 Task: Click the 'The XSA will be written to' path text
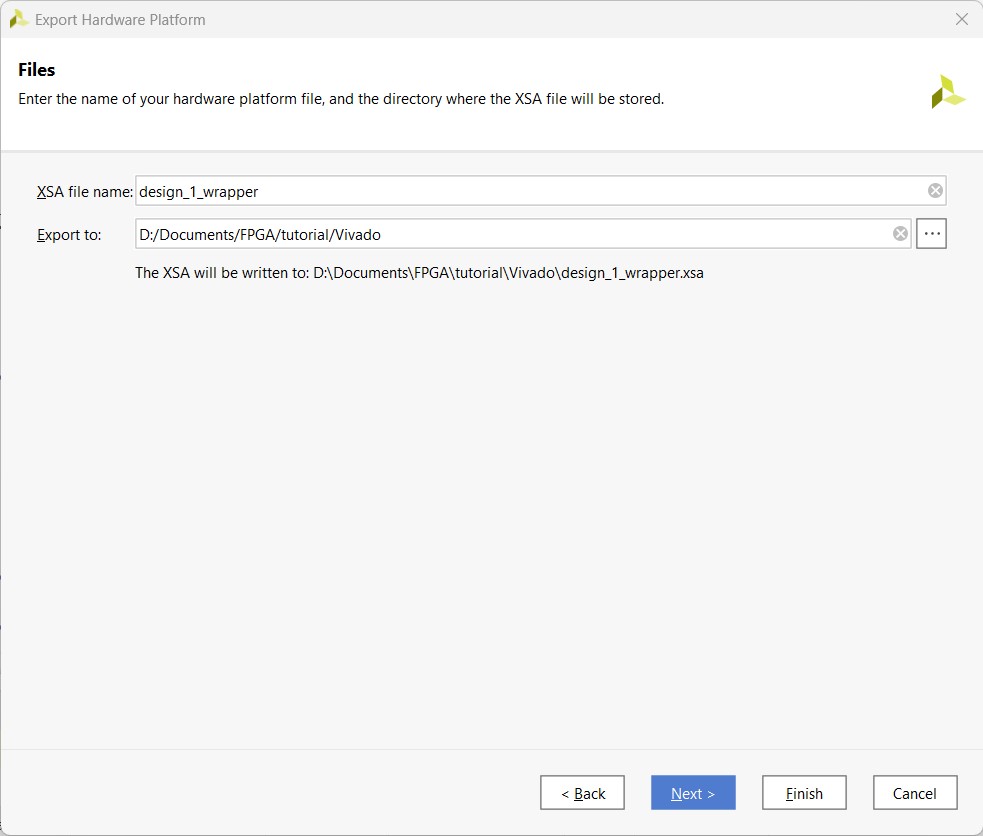(x=419, y=273)
